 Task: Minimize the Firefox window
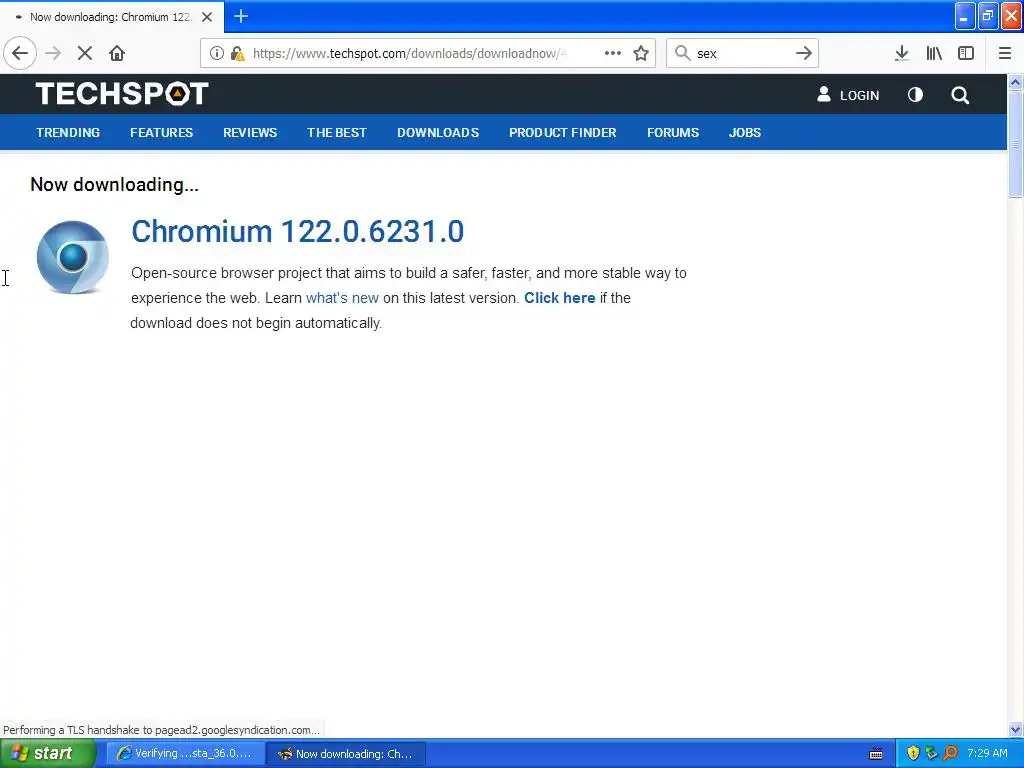965,16
